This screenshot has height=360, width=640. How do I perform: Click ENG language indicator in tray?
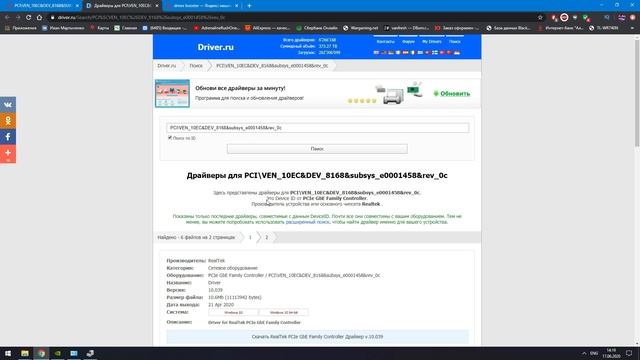tap(594, 353)
